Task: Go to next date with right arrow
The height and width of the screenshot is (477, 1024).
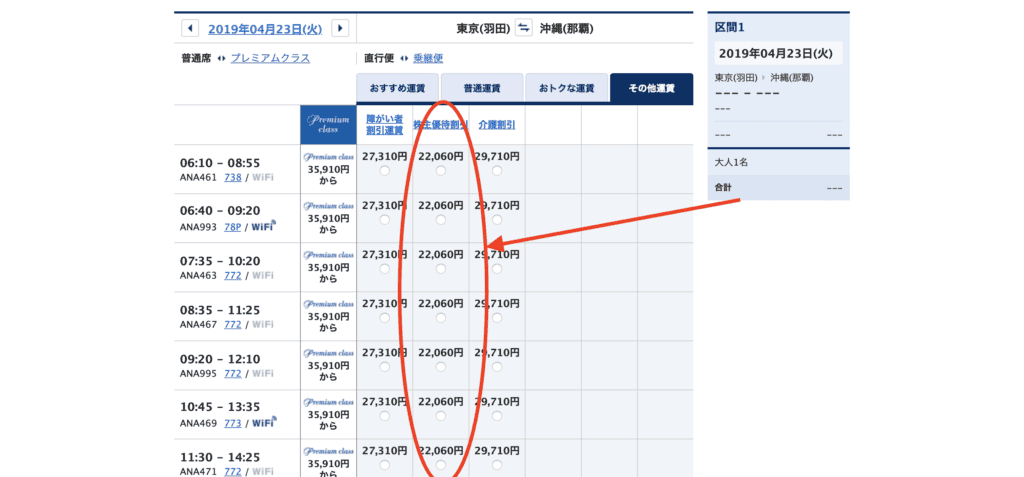Action: coord(340,28)
